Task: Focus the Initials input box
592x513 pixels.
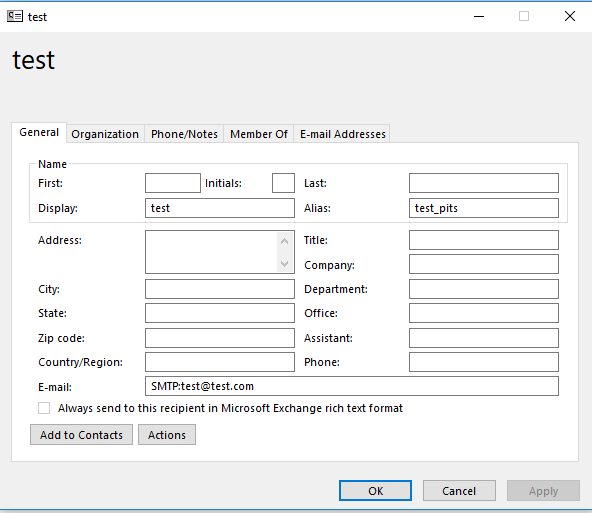Action: (283, 183)
